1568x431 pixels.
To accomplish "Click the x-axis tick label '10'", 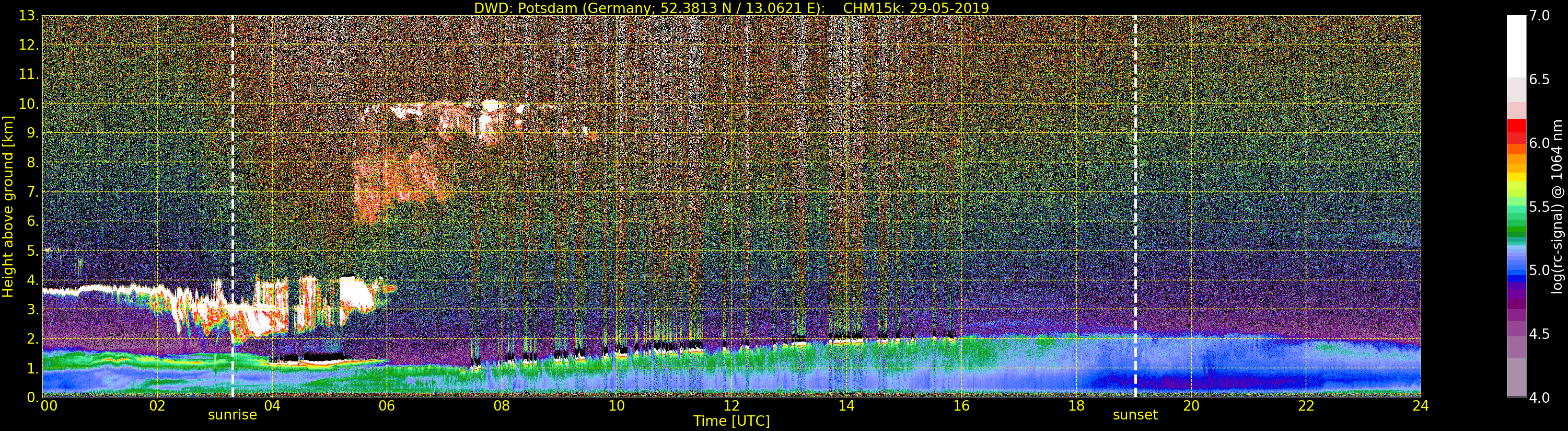I will (617, 405).
